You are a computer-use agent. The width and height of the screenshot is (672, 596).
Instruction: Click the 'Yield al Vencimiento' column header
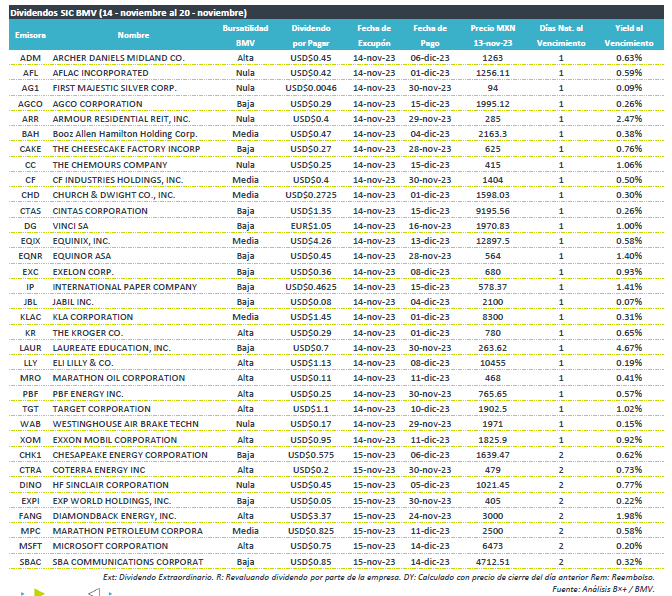(x=627, y=36)
